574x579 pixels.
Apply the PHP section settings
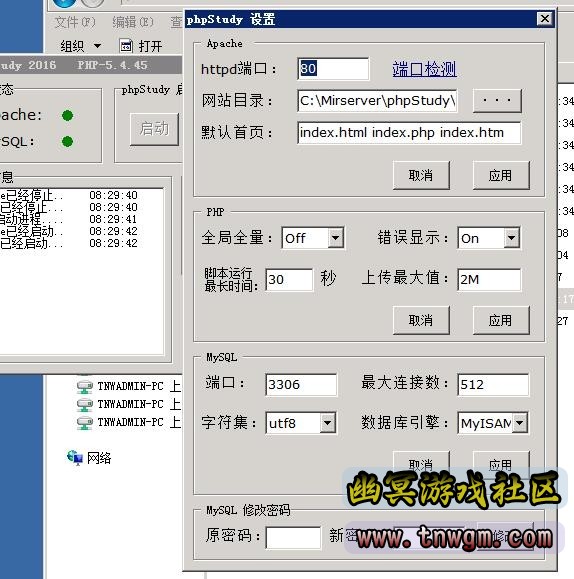501,320
